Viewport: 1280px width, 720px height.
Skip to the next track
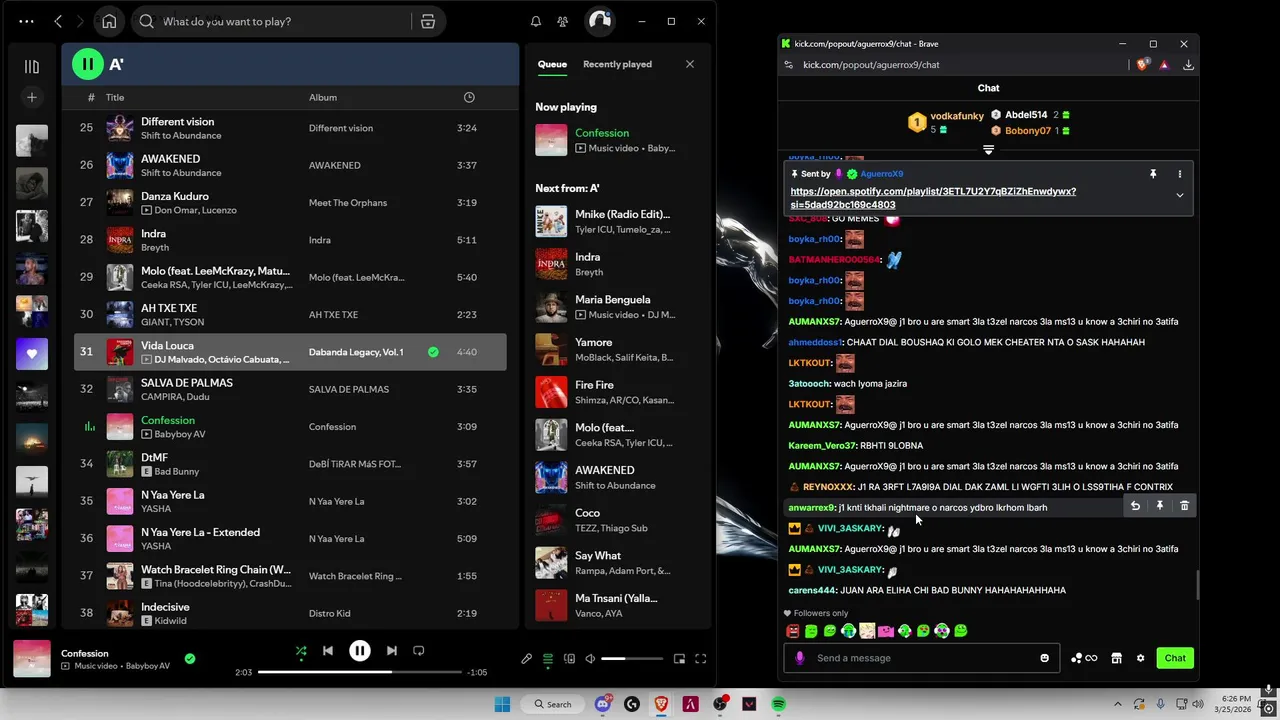(x=392, y=651)
